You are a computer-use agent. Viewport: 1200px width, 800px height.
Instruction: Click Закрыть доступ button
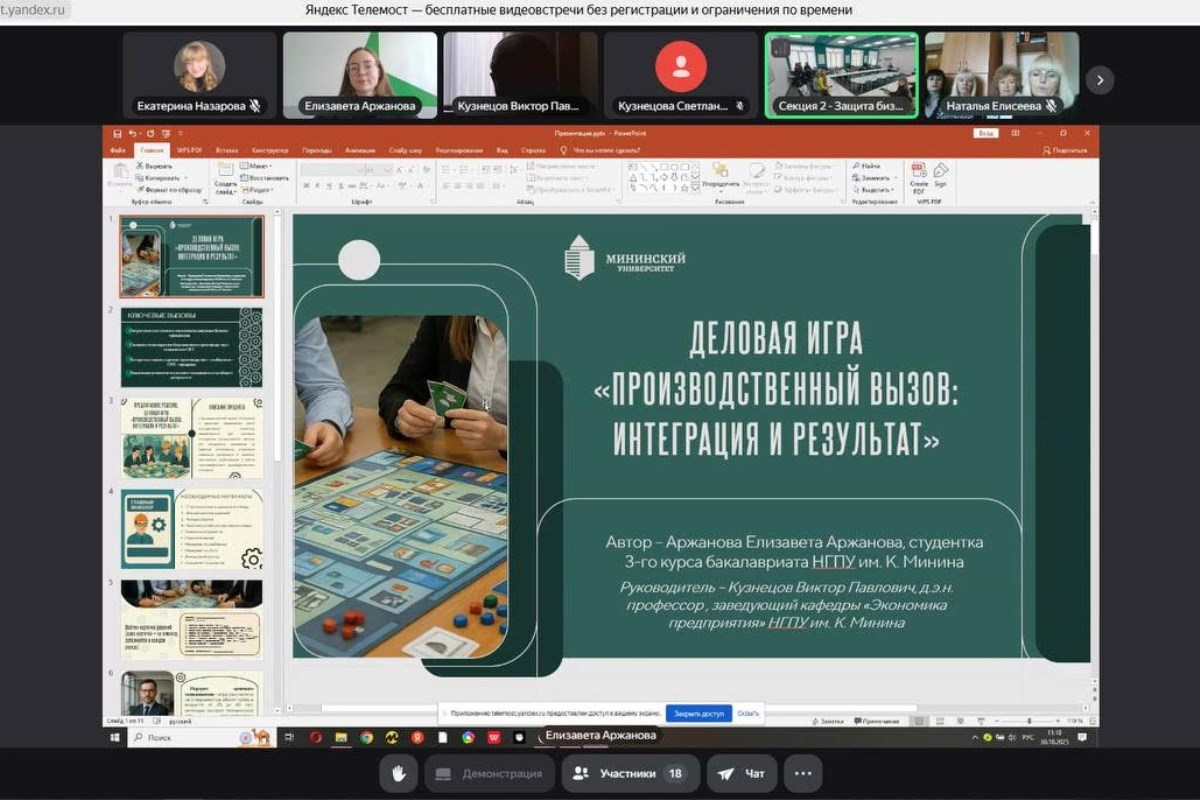point(698,714)
